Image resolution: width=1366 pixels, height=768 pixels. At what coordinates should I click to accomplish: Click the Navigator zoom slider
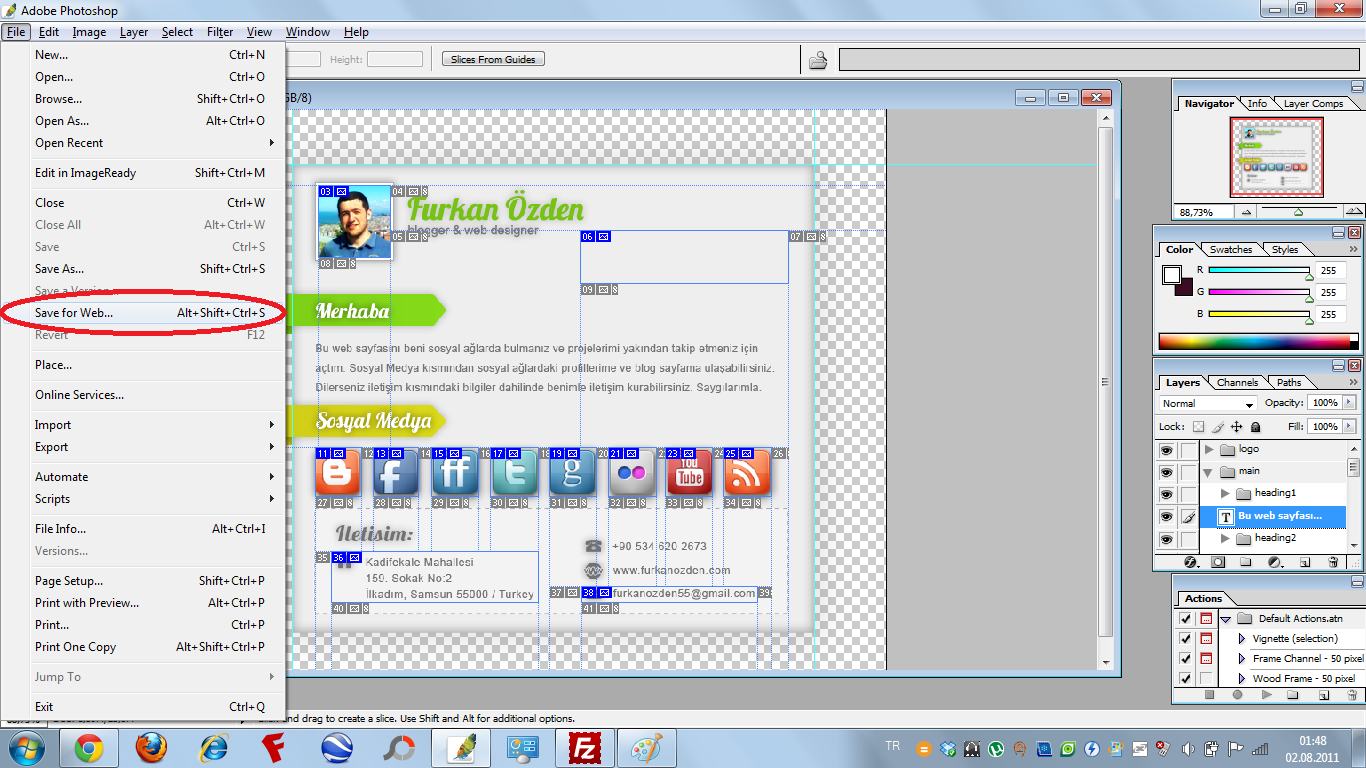[1298, 212]
